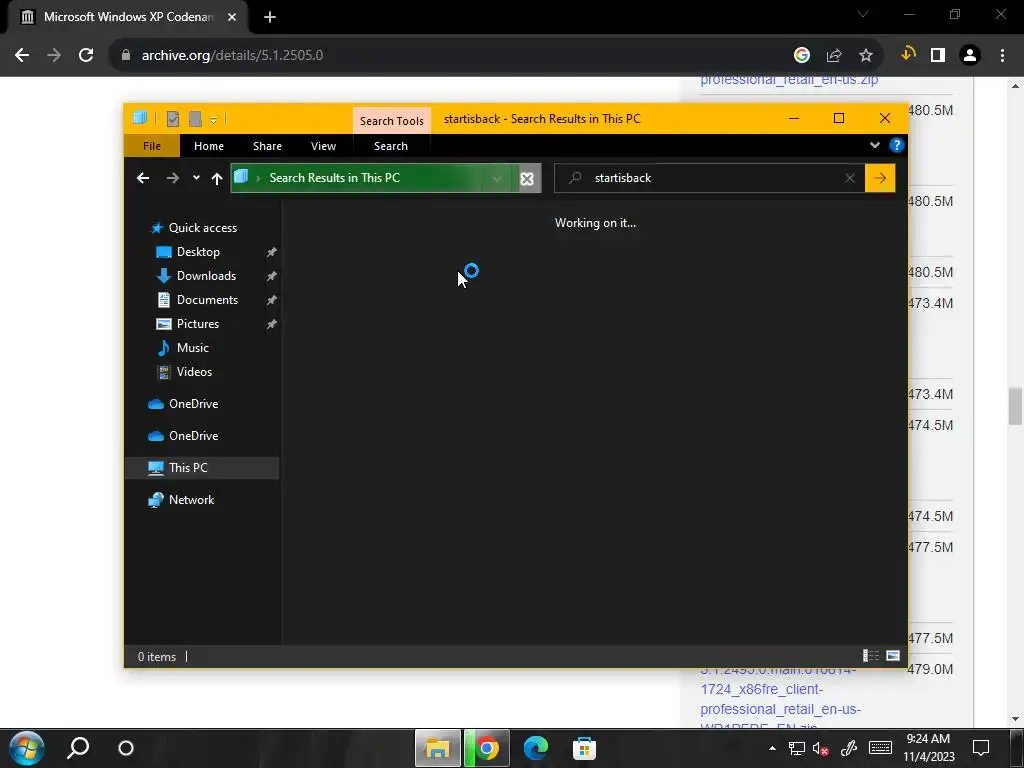
Task: Go up one folder level
Action: coord(217,178)
